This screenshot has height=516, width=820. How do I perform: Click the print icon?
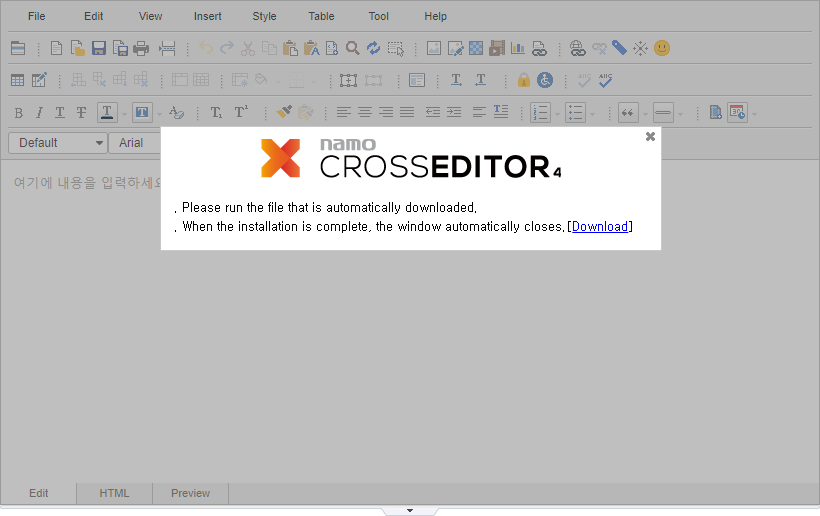point(141,48)
